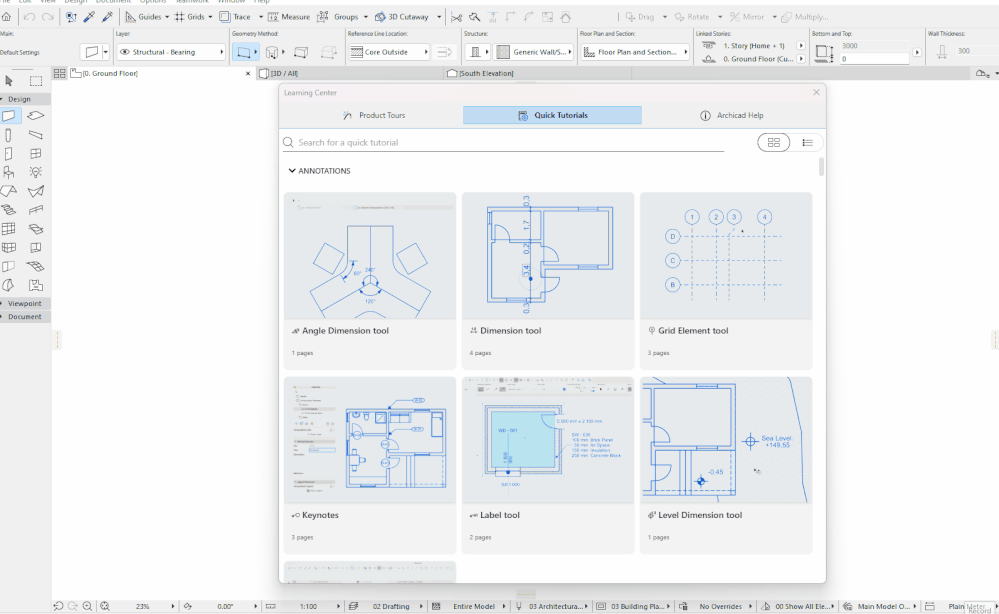The image size is (999, 614).
Task: Switch tutorials to list view
Action: pos(807,143)
